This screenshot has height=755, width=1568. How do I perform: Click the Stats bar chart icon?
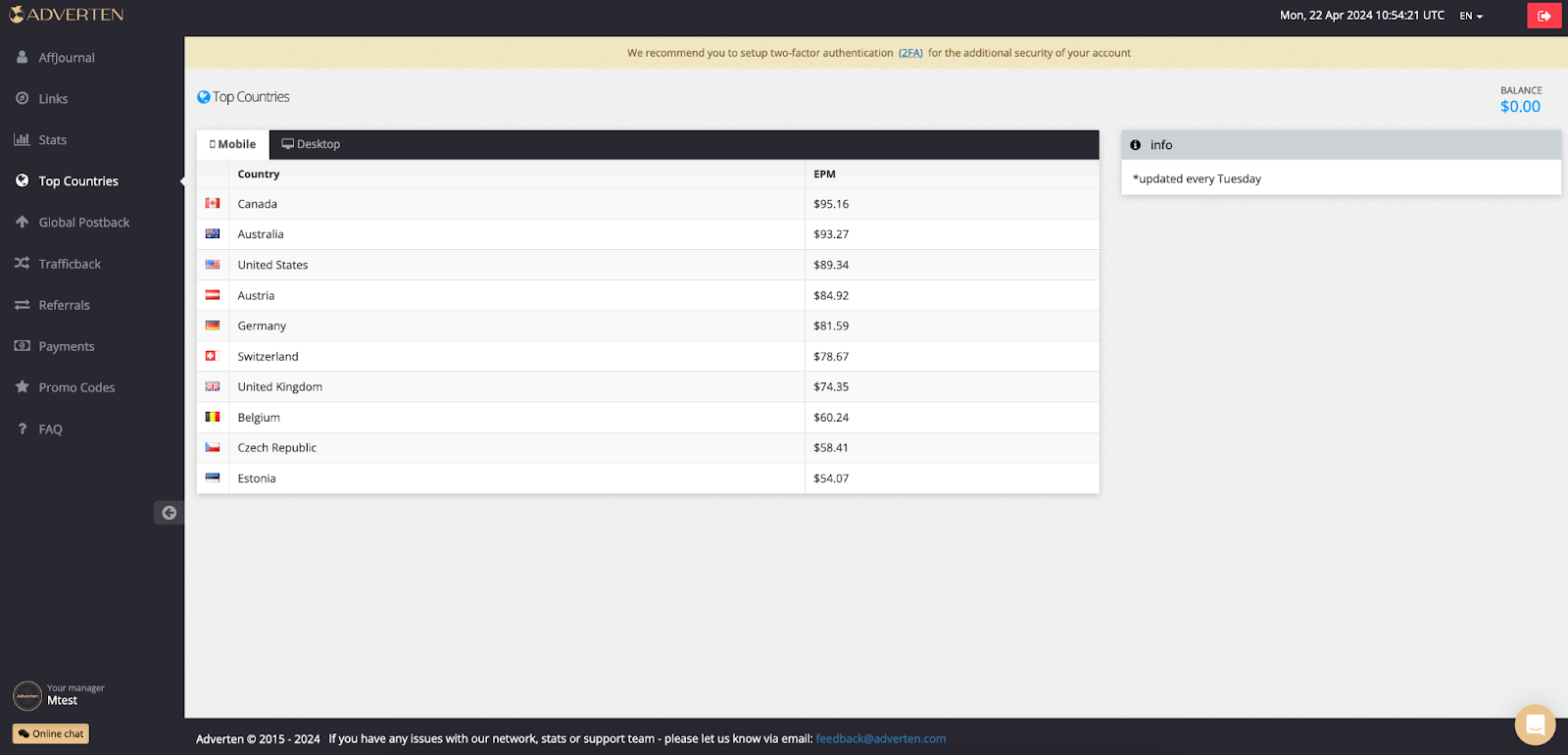click(22, 139)
